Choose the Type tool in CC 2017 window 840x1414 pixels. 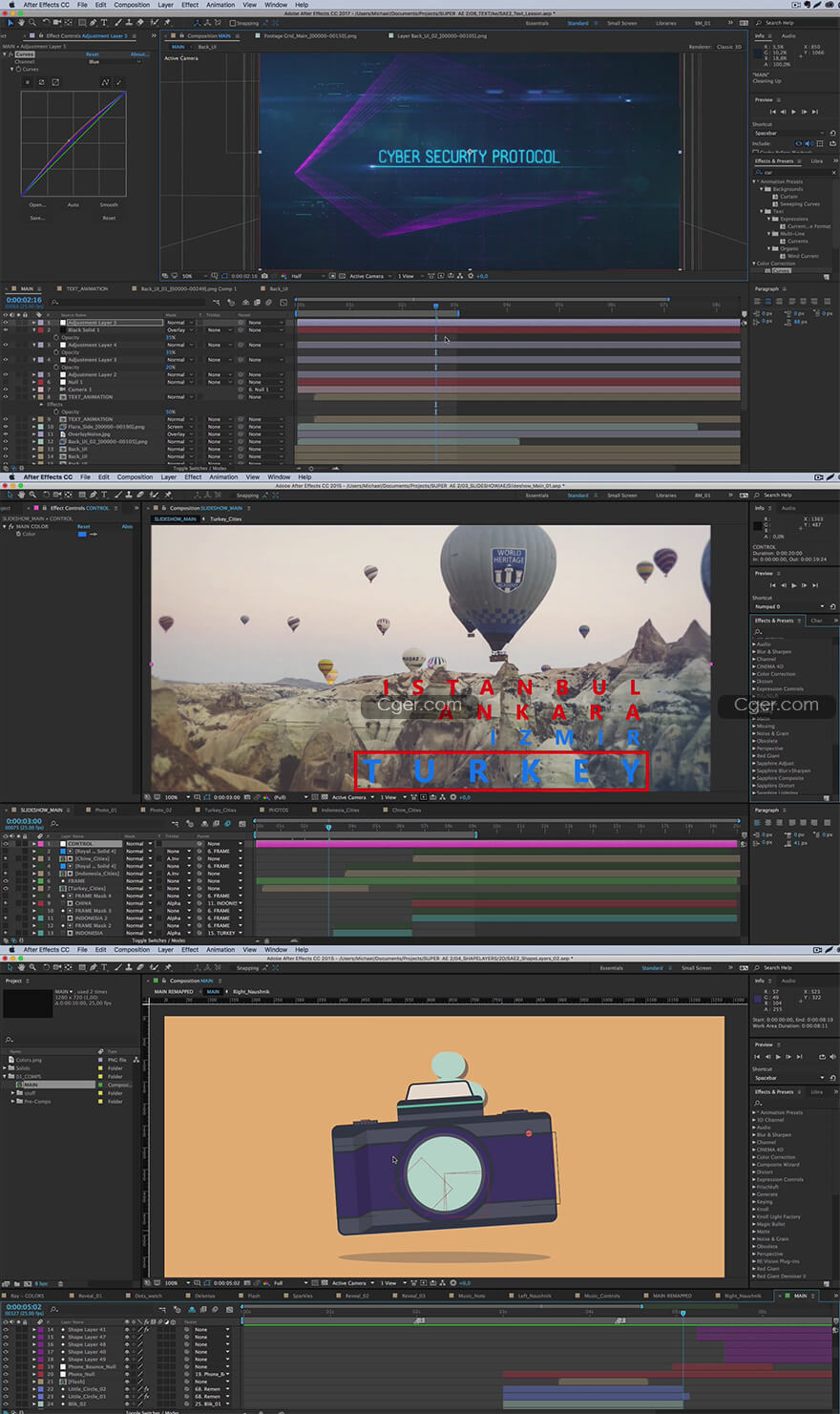(104, 23)
